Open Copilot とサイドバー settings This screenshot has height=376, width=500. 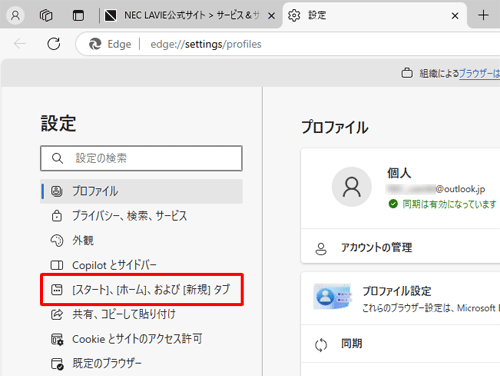141,265
